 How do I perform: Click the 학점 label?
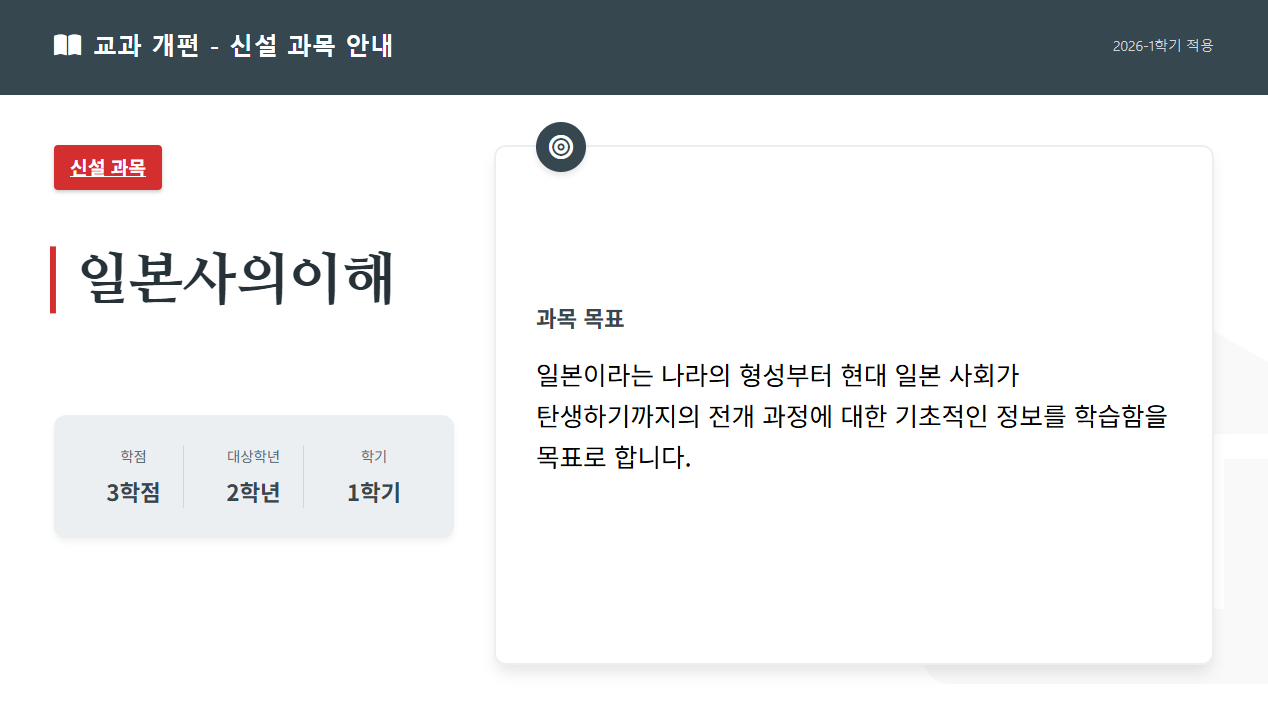click(133, 457)
